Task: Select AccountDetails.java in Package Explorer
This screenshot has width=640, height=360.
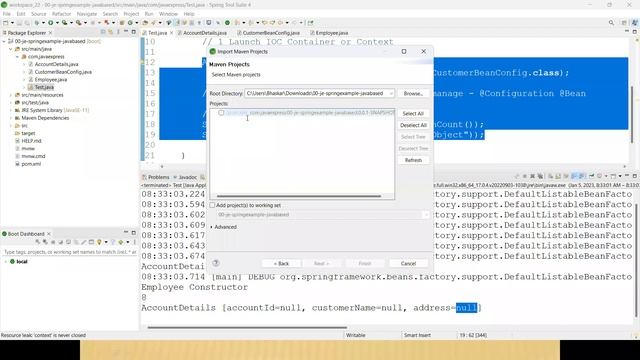Action: click(56, 64)
